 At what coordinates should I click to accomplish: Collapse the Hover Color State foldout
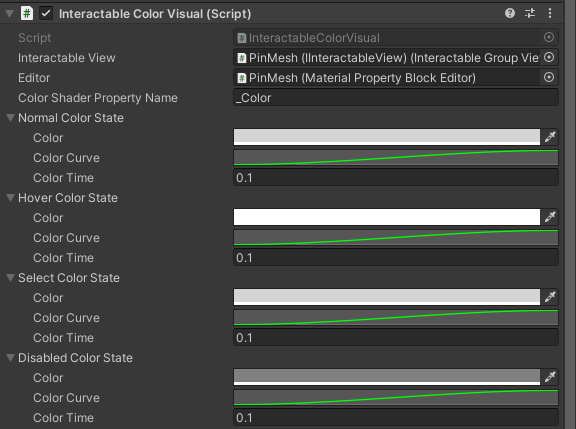point(11,198)
